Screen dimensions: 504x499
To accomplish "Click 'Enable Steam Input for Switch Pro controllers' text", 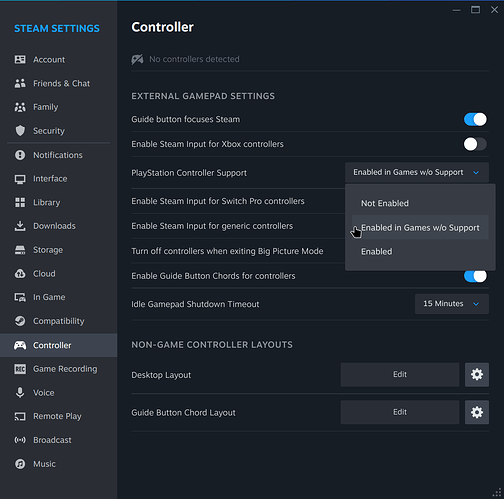I will [x=218, y=201].
